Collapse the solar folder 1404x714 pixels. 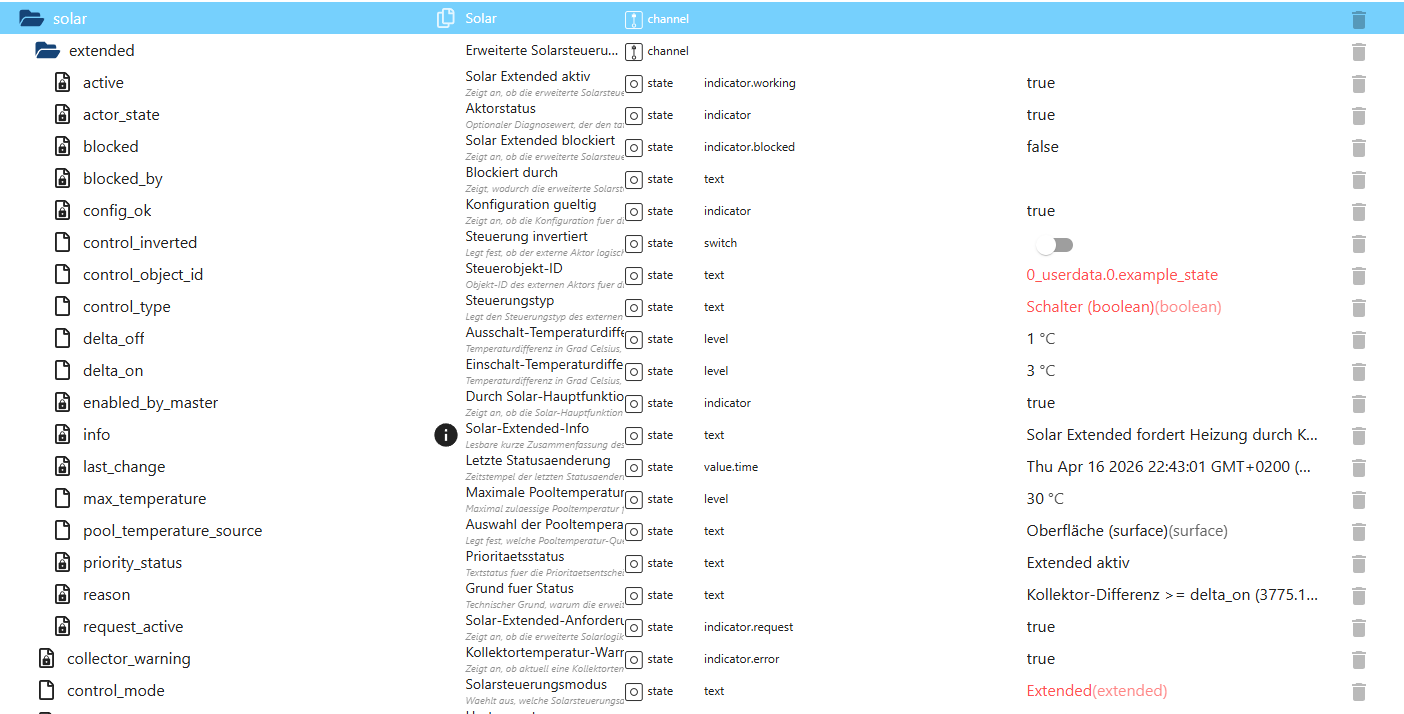coord(32,18)
